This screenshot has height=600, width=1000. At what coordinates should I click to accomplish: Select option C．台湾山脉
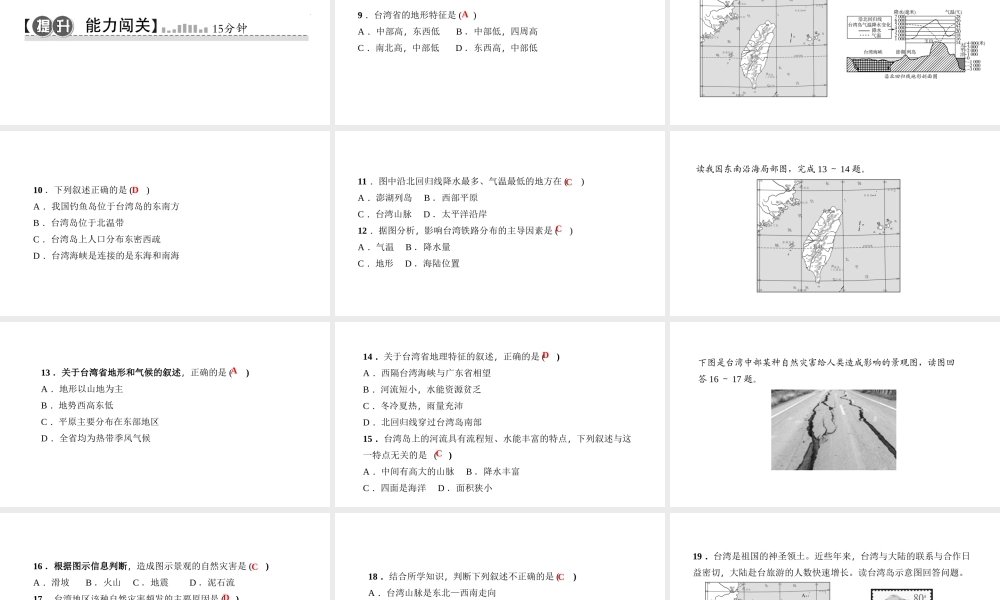point(385,214)
